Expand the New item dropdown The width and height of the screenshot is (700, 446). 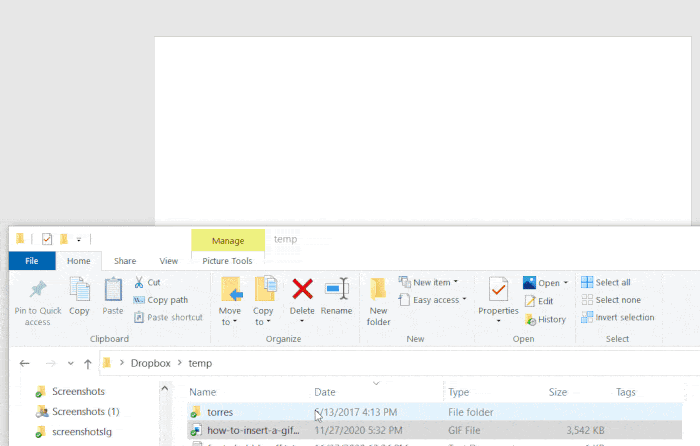428,282
